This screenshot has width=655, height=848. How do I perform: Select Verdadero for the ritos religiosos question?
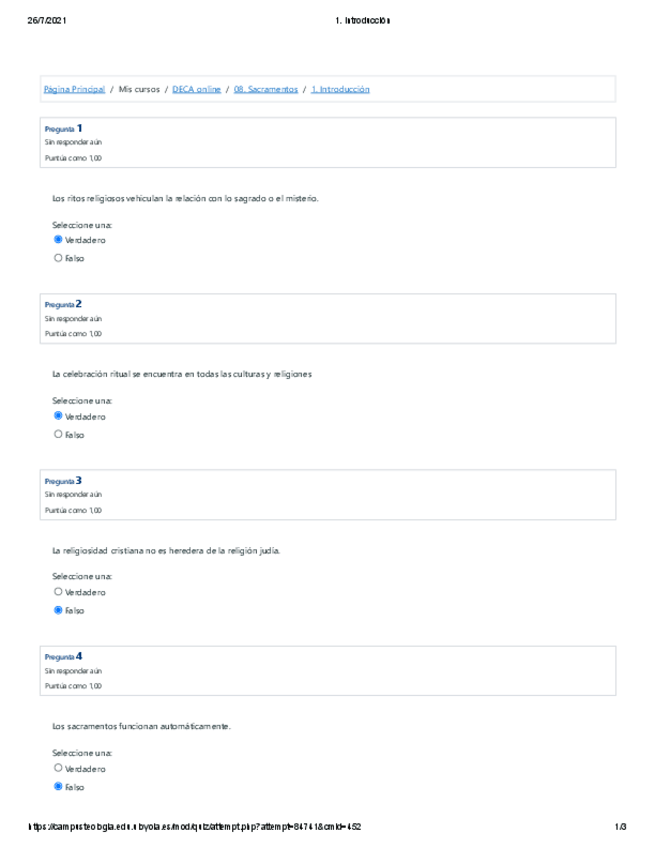click(x=58, y=240)
